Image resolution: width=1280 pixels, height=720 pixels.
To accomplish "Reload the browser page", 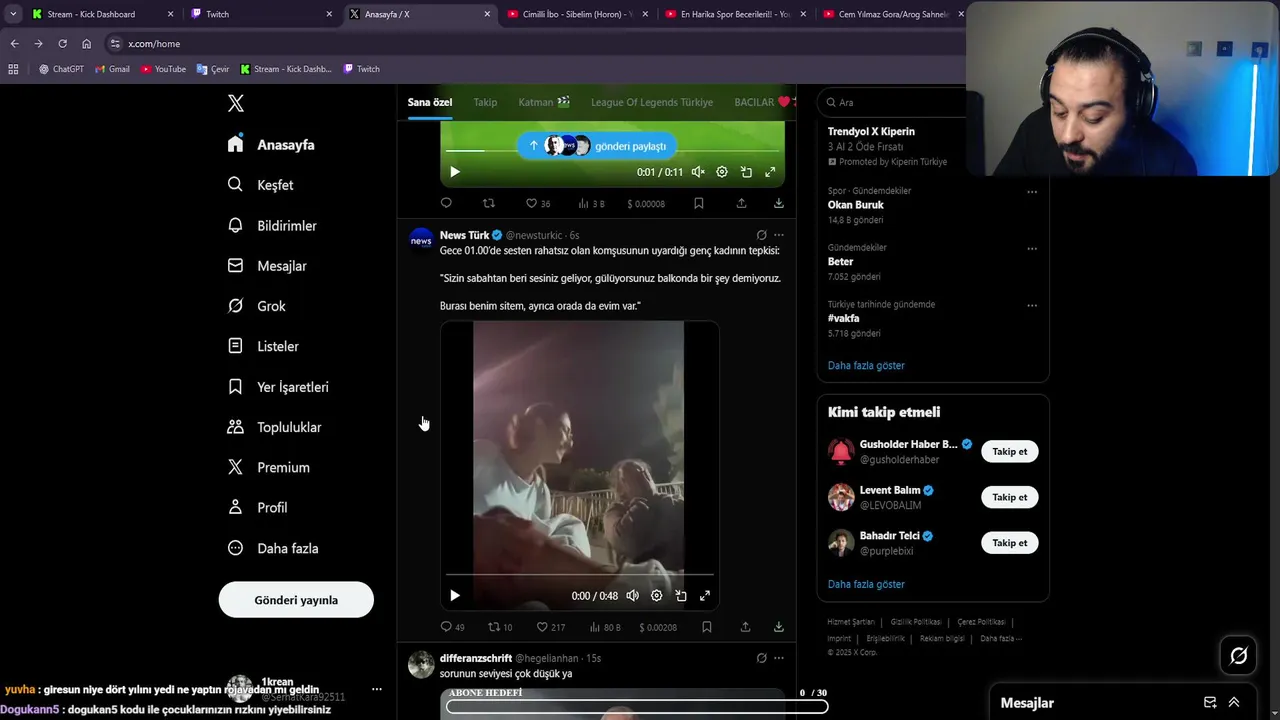I will click(62, 44).
